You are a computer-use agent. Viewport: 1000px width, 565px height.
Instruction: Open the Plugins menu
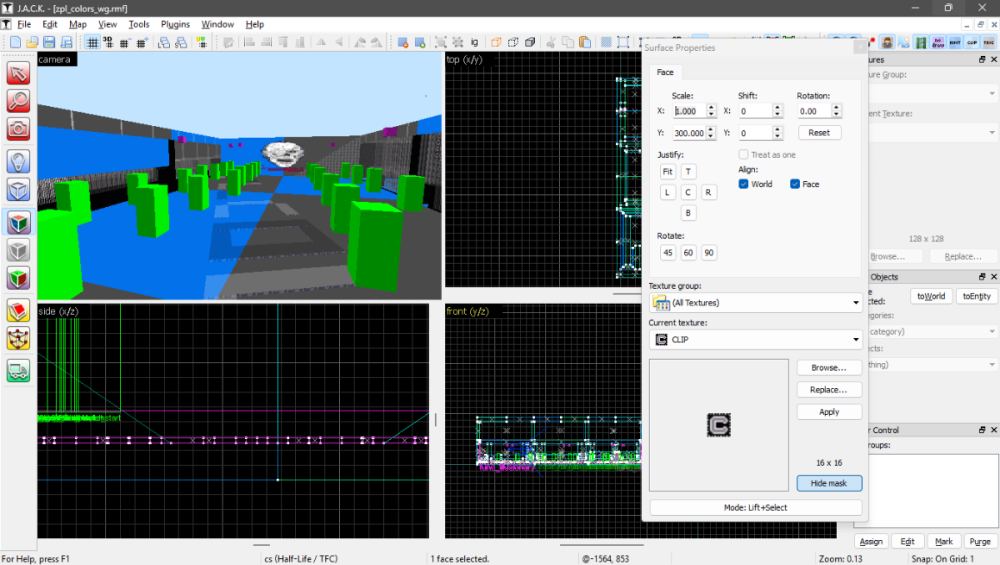175,24
